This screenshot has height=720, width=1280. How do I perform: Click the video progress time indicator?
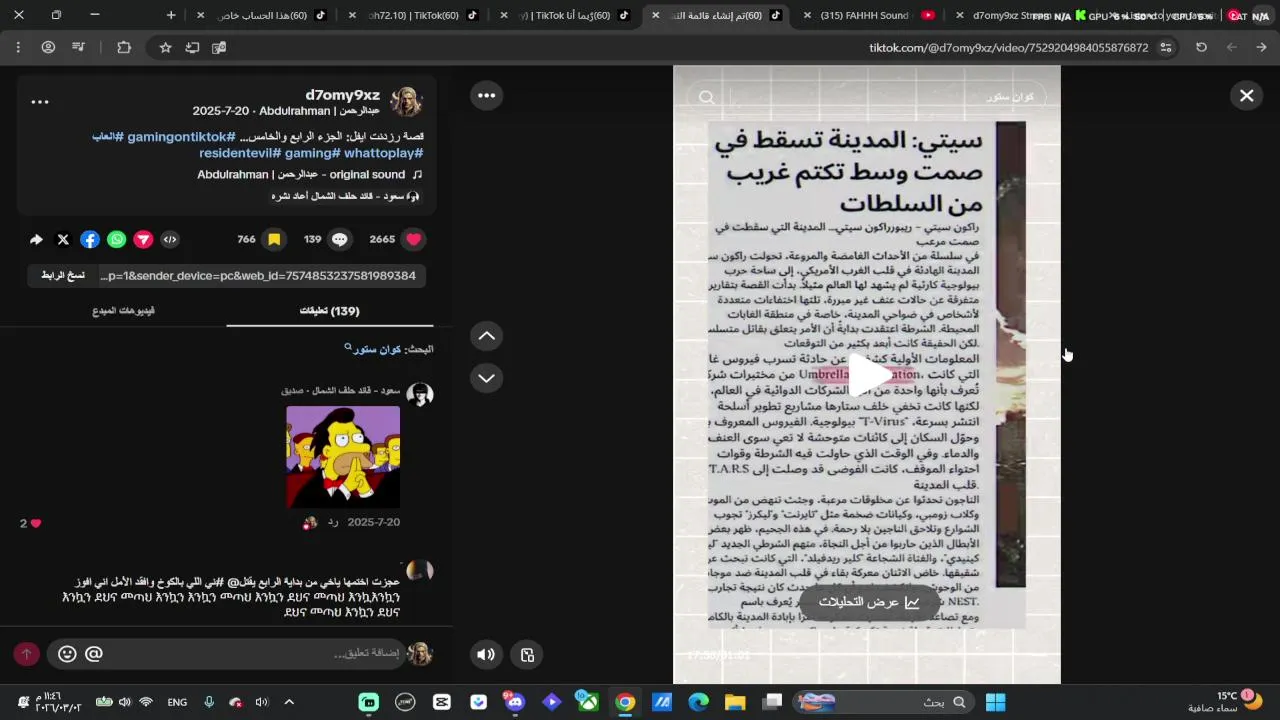(718, 655)
